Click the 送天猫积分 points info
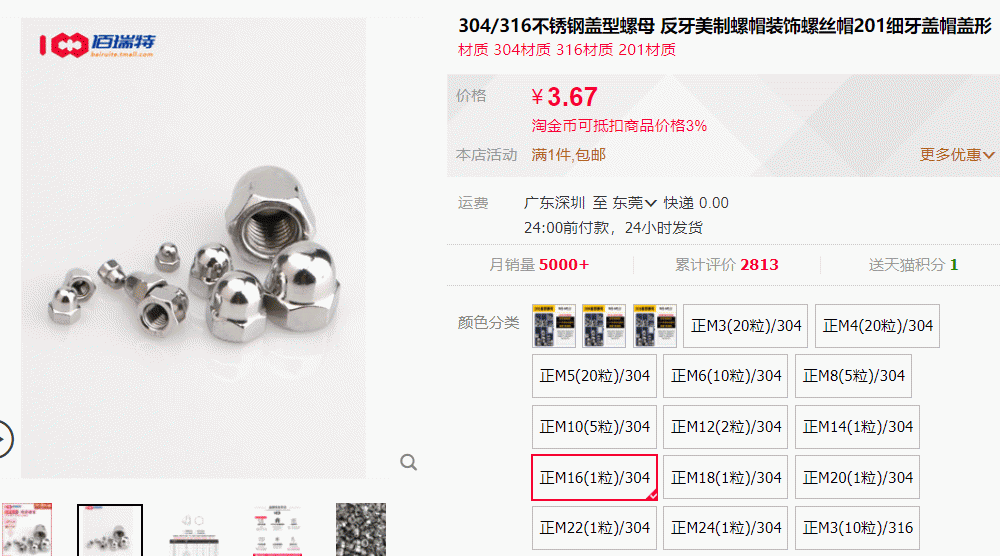Screen dimensions: 1000x556 click(913, 265)
